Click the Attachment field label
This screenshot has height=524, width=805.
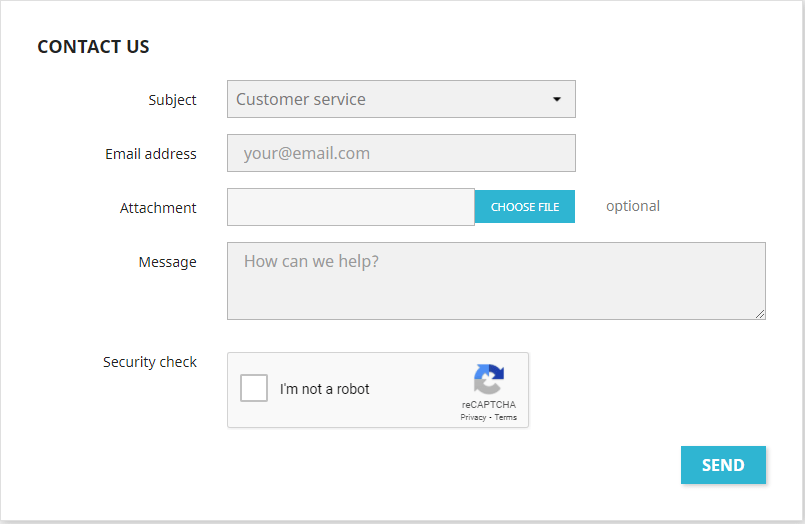coord(158,208)
